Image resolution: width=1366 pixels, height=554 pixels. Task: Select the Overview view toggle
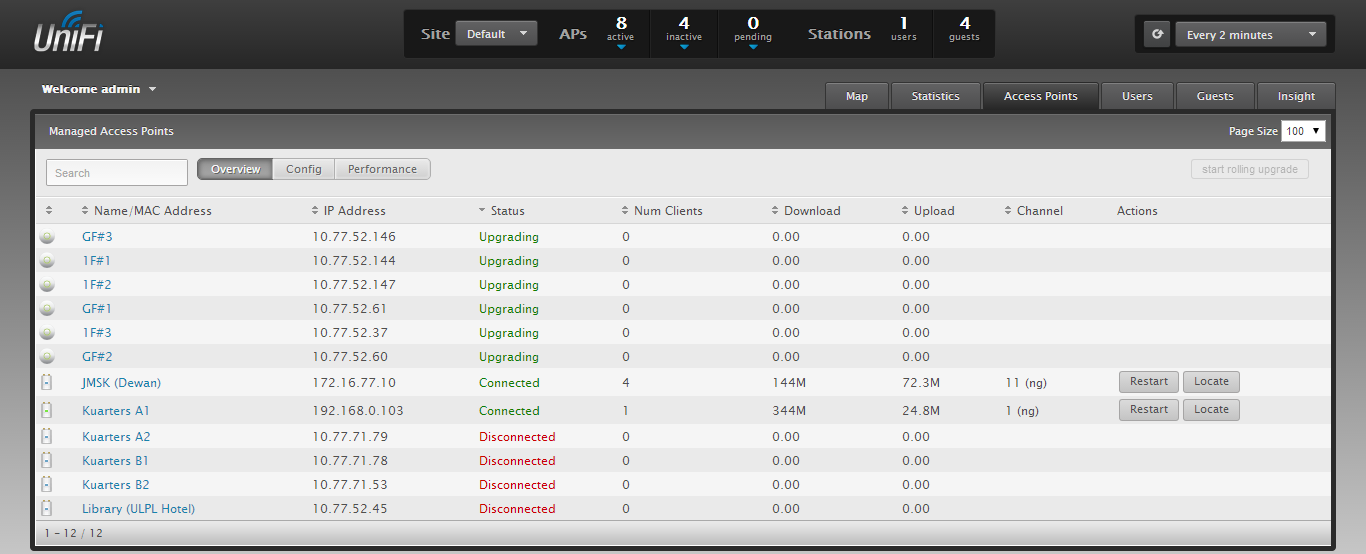point(235,169)
